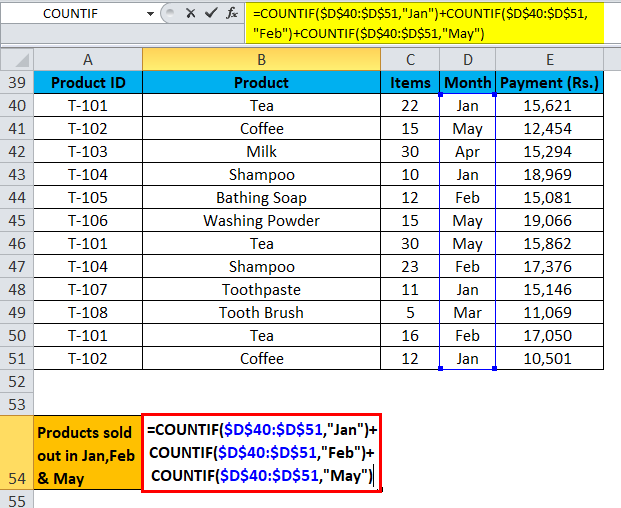Select column D header
621x508 pixels.
point(468,60)
